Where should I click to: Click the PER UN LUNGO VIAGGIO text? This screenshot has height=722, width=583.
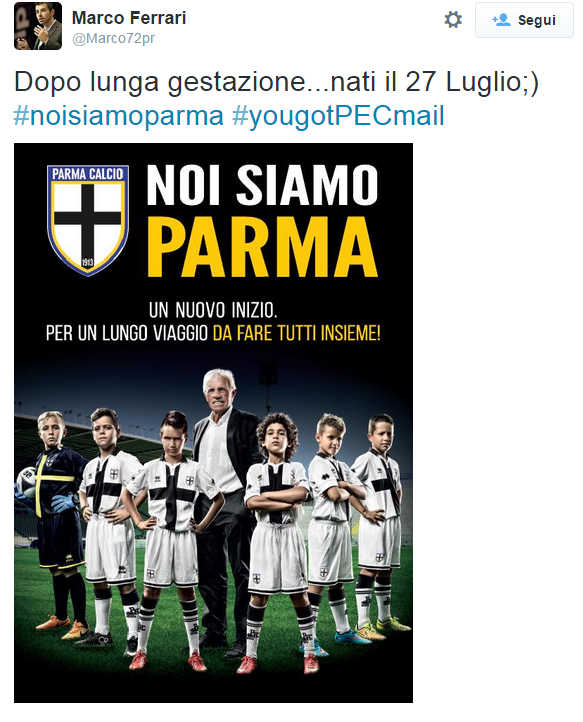(127, 333)
